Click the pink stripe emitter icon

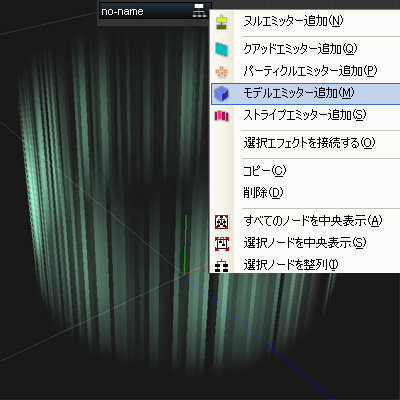click(x=222, y=116)
